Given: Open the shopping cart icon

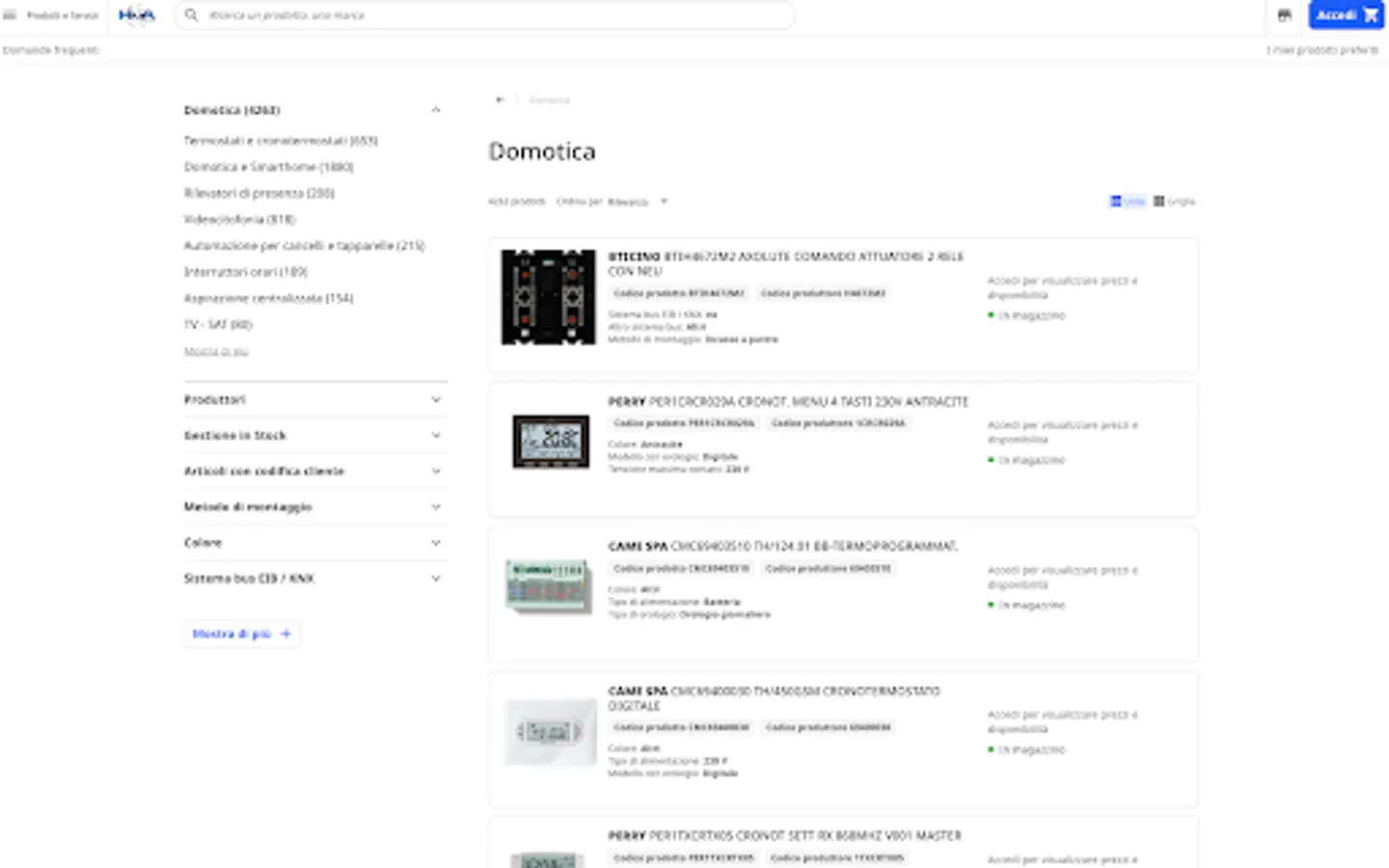Looking at the screenshot, I should pos(1371,15).
